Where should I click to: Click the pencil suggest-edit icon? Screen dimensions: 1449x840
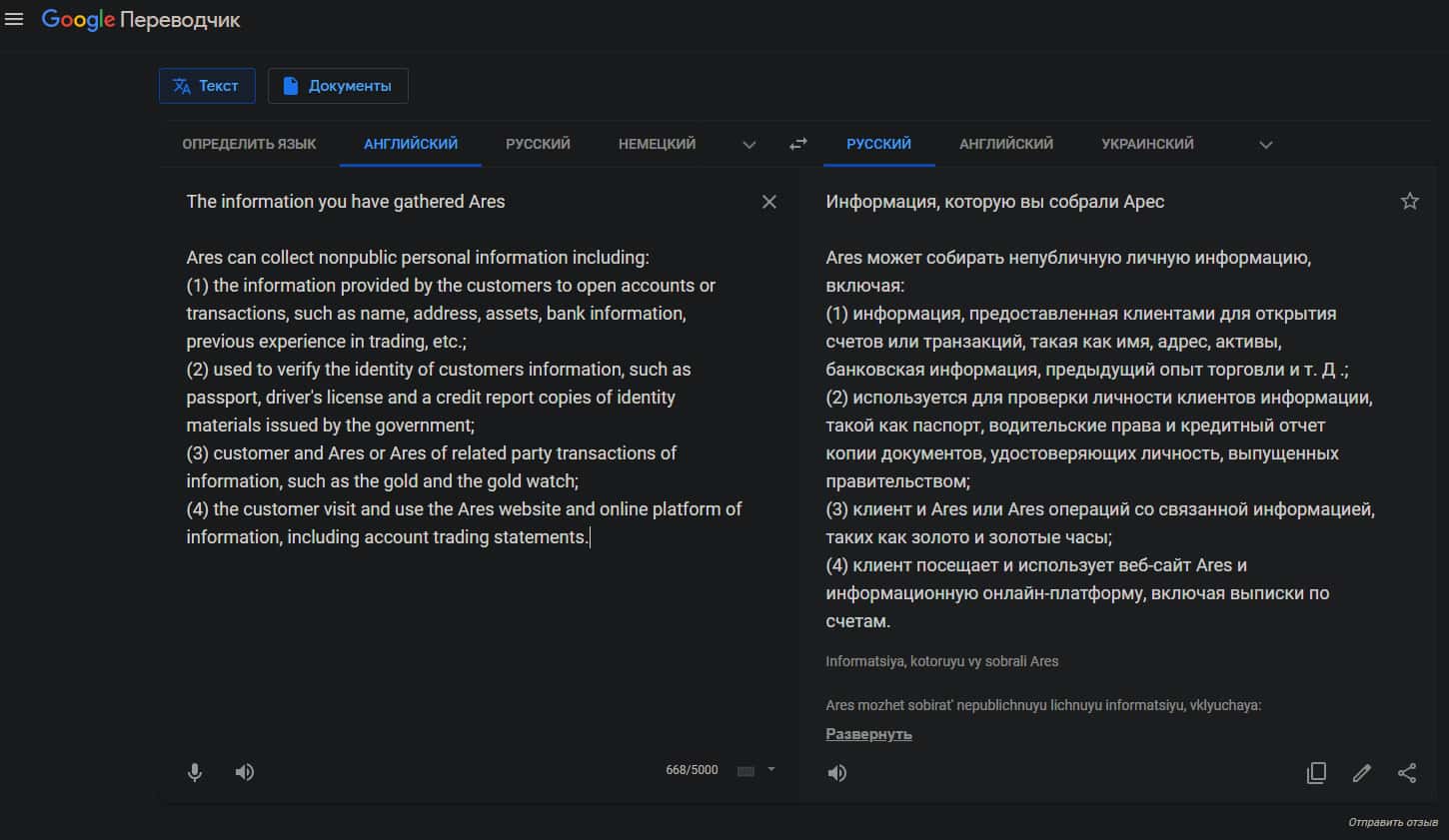[x=1361, y=773]
